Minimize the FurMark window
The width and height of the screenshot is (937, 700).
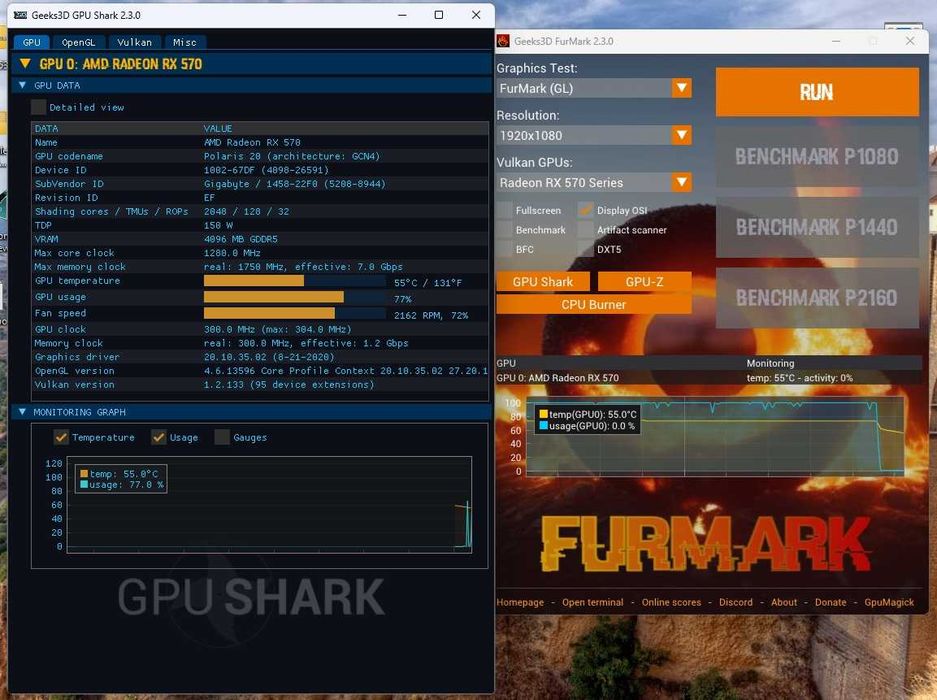tap(836, 41)
